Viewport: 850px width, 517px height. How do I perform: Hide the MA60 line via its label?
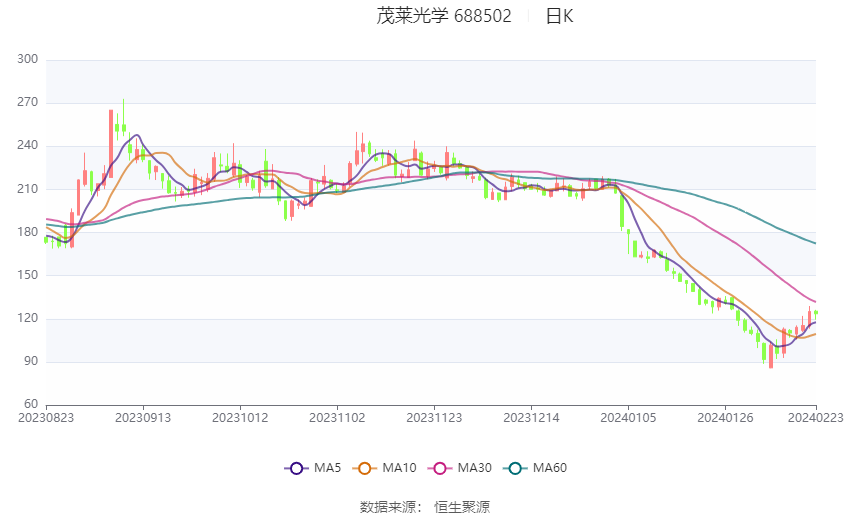(550, 468)
